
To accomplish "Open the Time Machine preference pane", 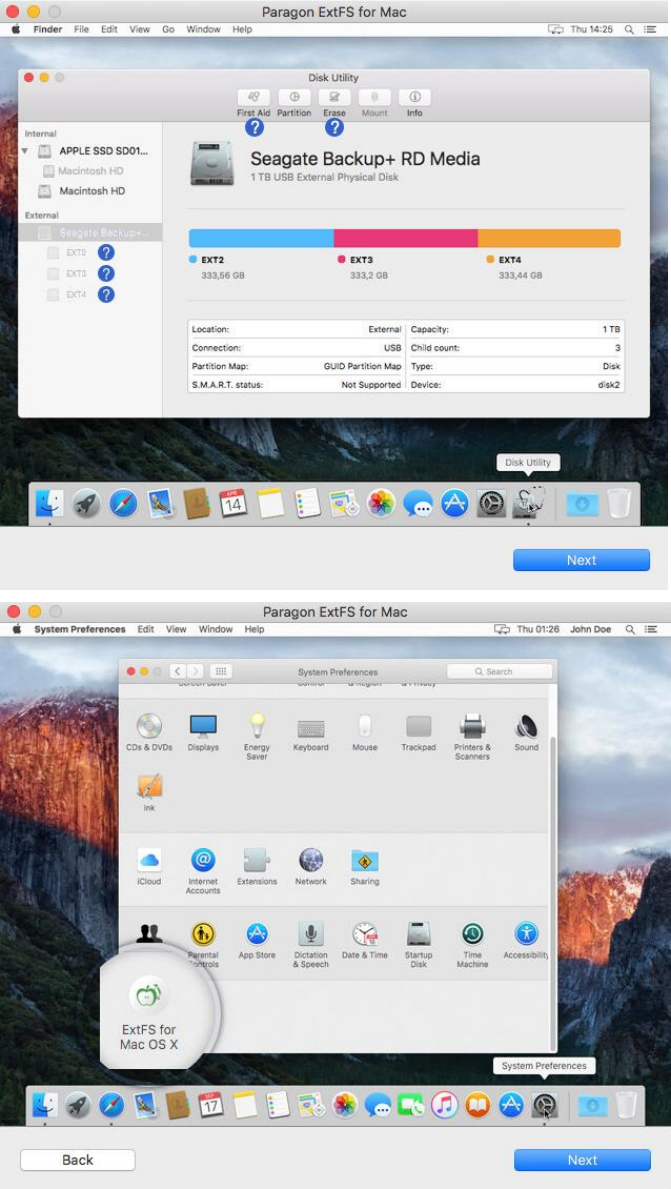I will pyautogui.click(x=472, y=933).
